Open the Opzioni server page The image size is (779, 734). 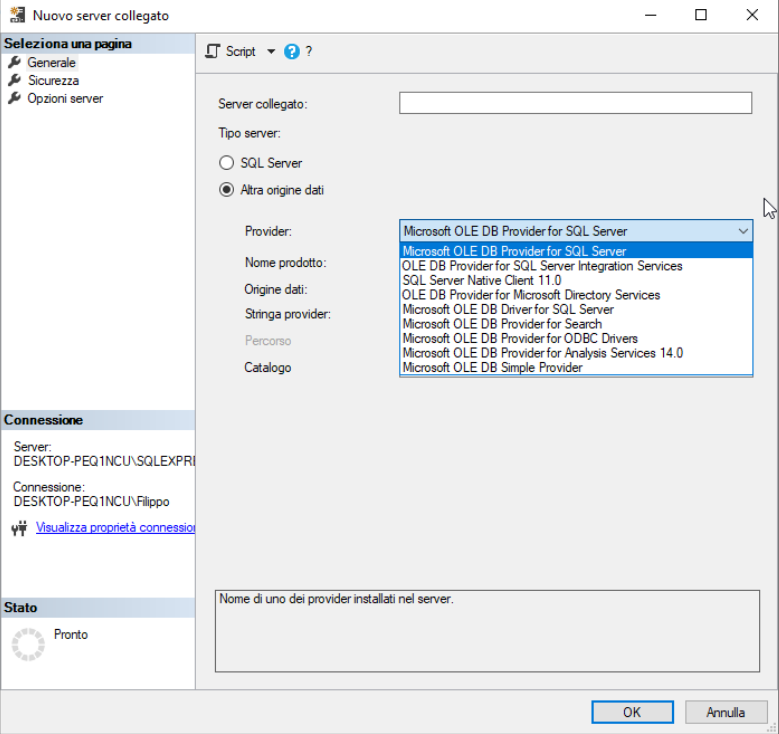(x=65, y=98)
